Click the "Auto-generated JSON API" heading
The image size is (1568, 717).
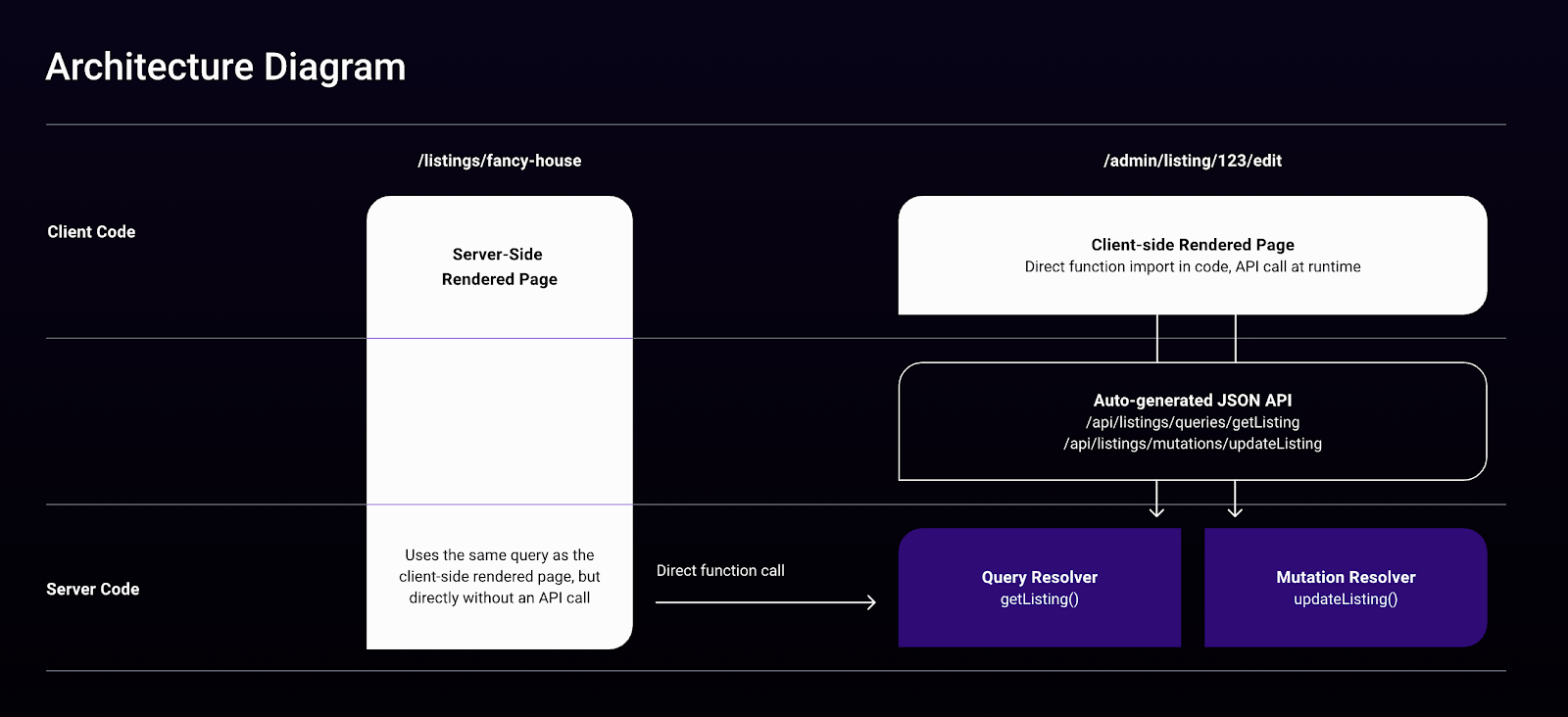pos(1193,401)
